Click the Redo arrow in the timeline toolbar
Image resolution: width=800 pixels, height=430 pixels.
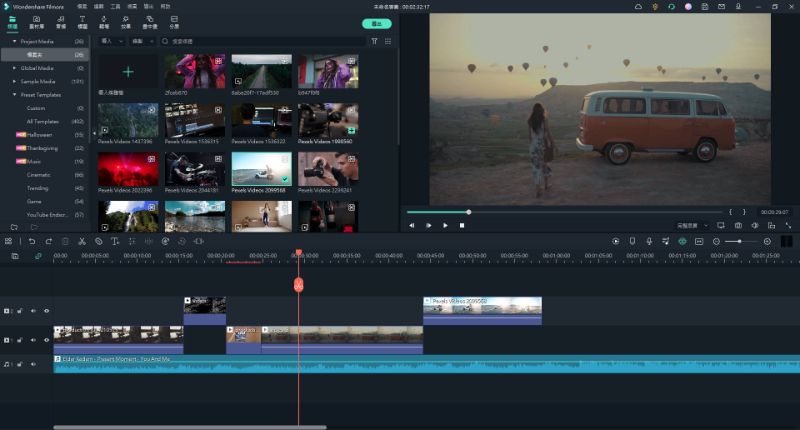pyautogui.click(x=48, y=241)
